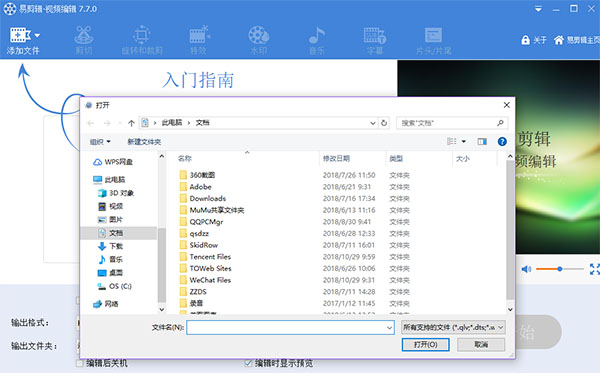Go forward in the Open dialog
Viewport: 600px width, 373px height.
pos(107,123)
